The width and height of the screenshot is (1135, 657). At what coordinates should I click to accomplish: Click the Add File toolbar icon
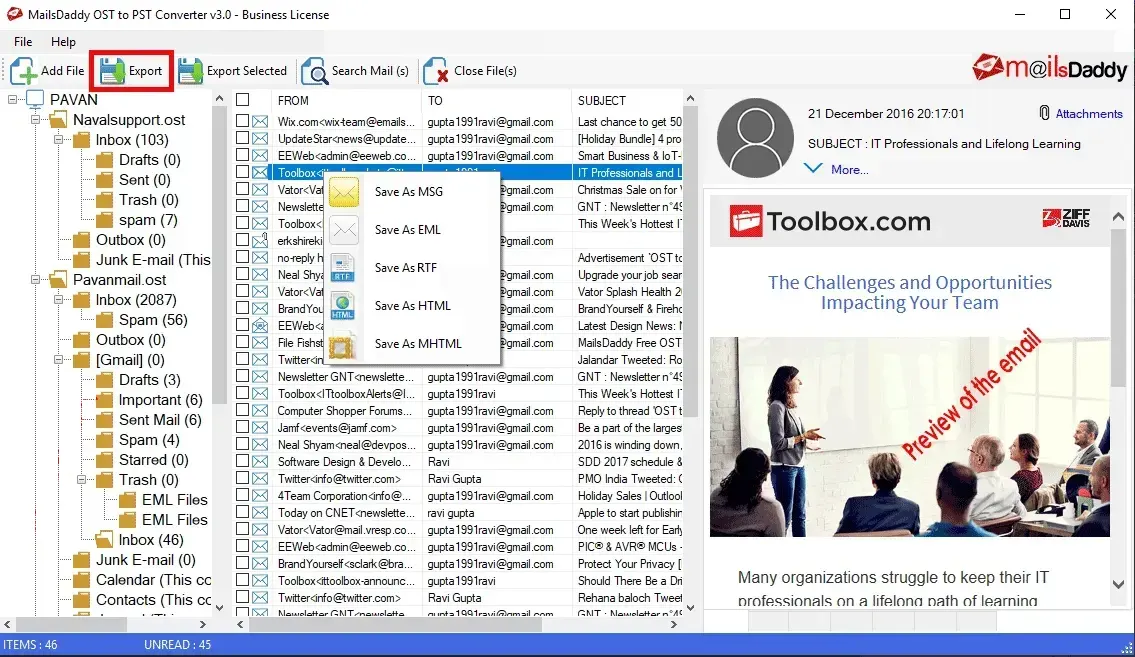pyautogui.click(x=23, y=71)
